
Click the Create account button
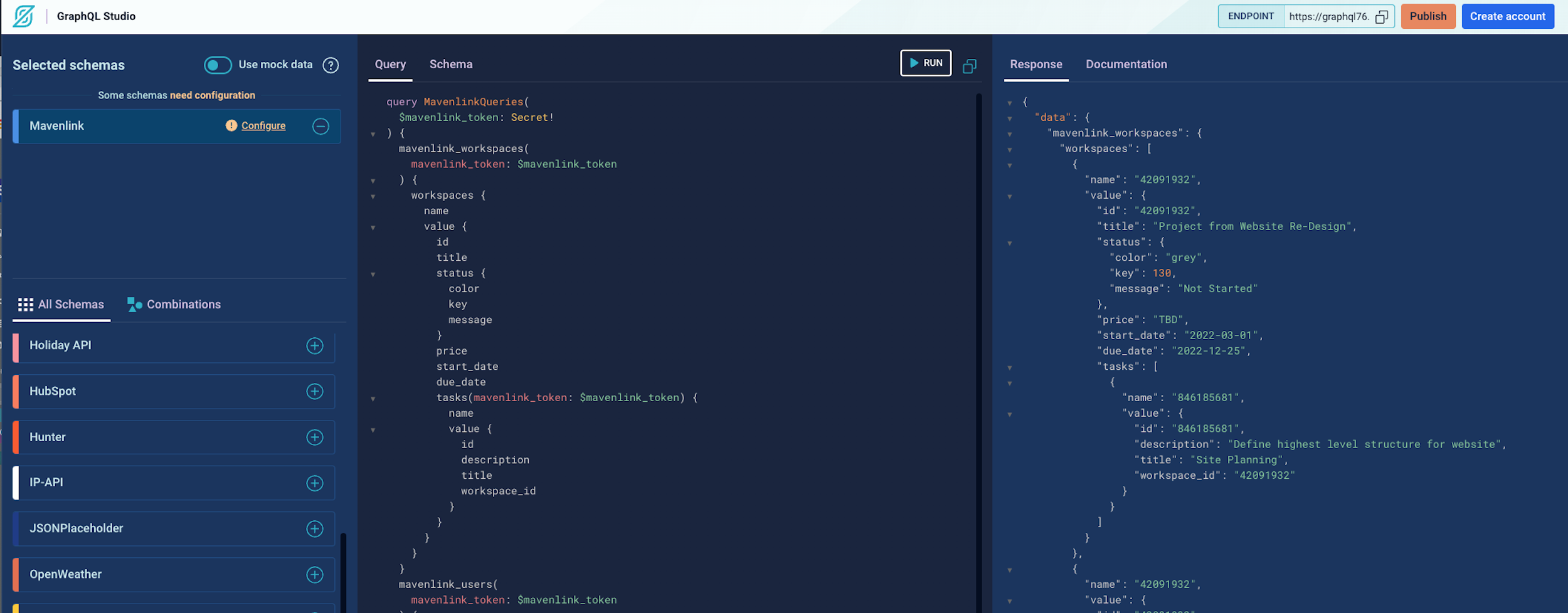pos(1508,16)
